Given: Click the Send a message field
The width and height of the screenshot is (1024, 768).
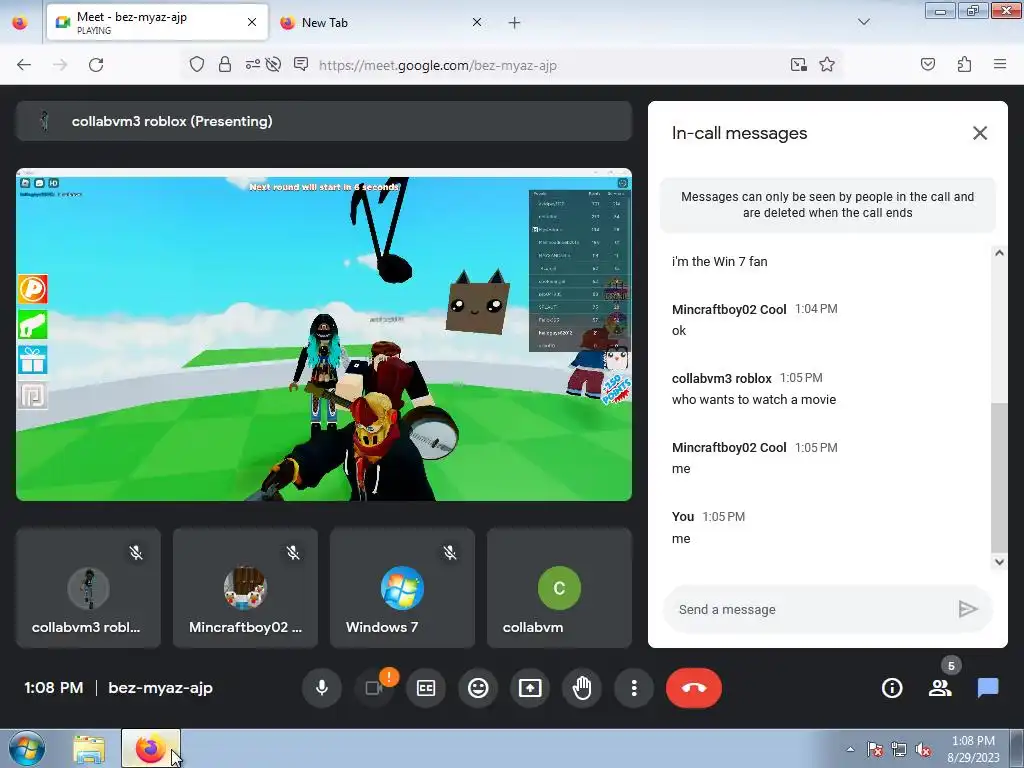Looking at the screenshot, I should click(810, 609).
